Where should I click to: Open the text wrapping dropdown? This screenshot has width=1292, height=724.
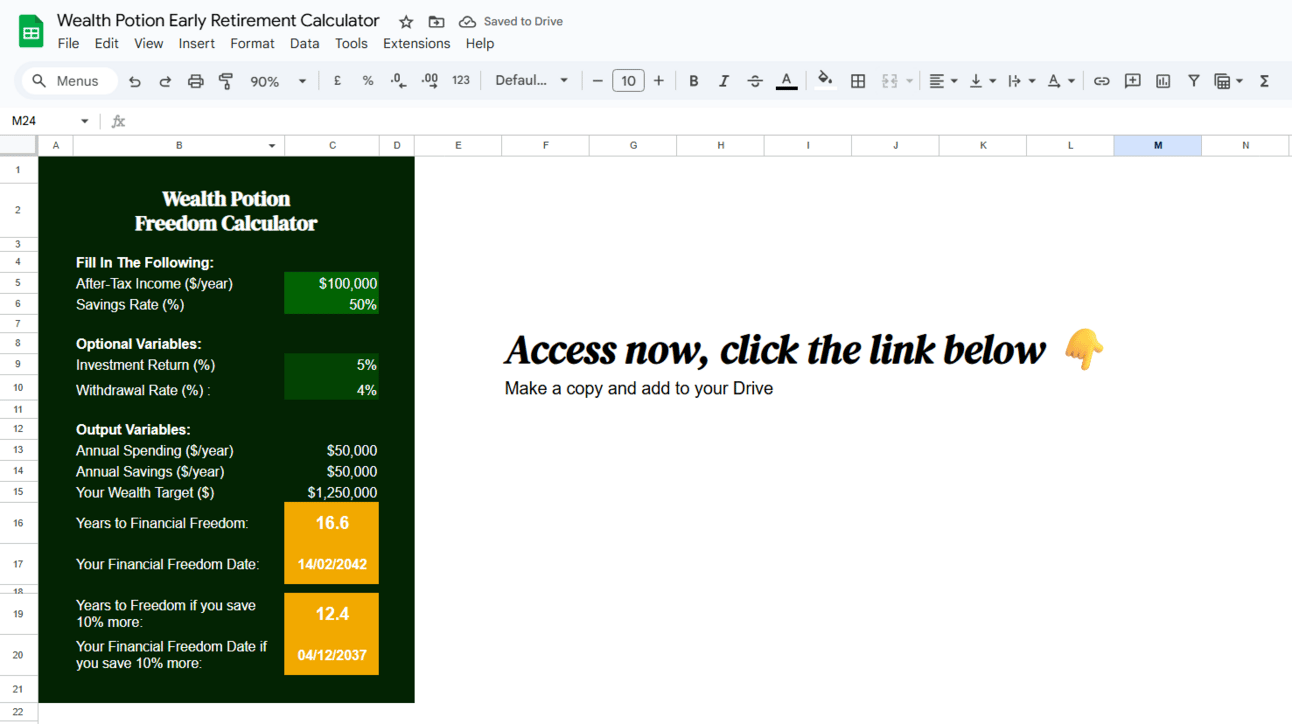(x=1021, y=81)
